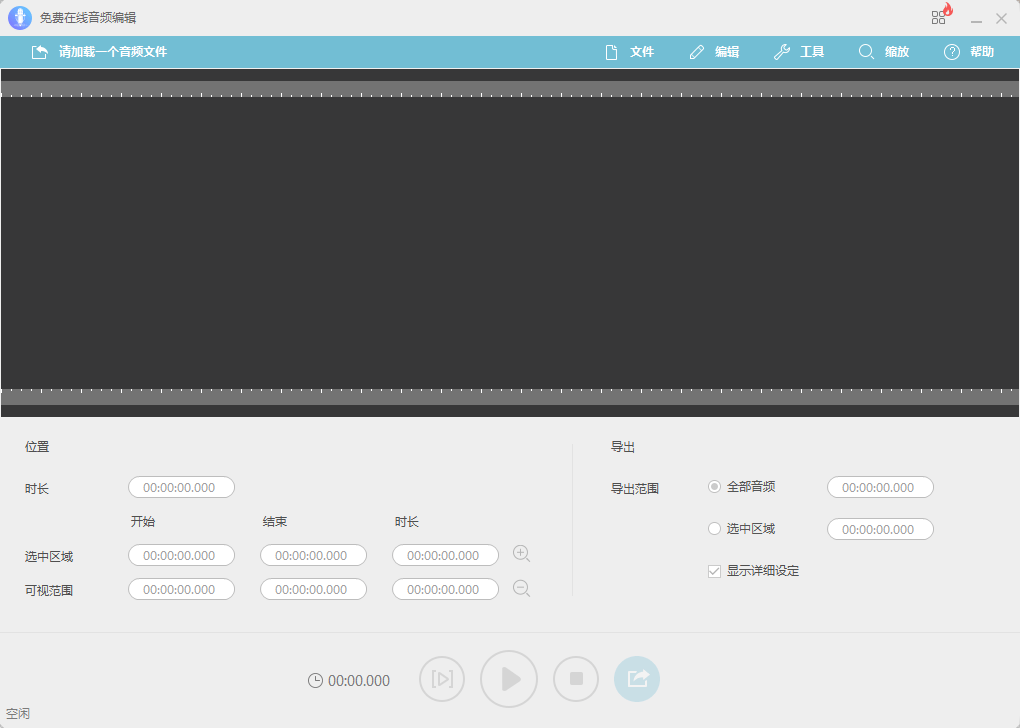Open the 编辑 menu
This screenshot has height=728, width=1020.
[715, 52]
